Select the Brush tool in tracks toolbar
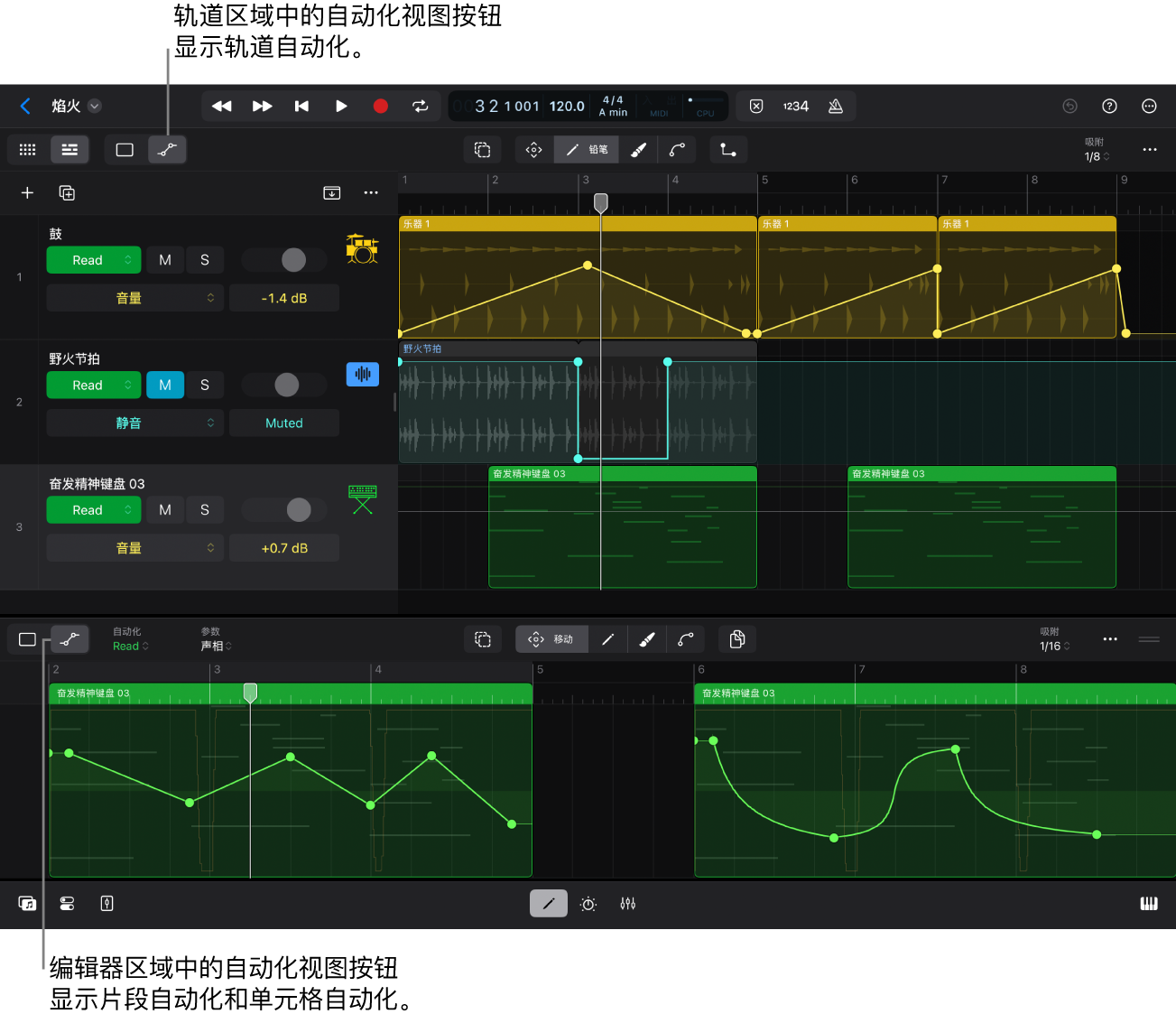Screen dimensions: 1176x1014 pos(638,150)
